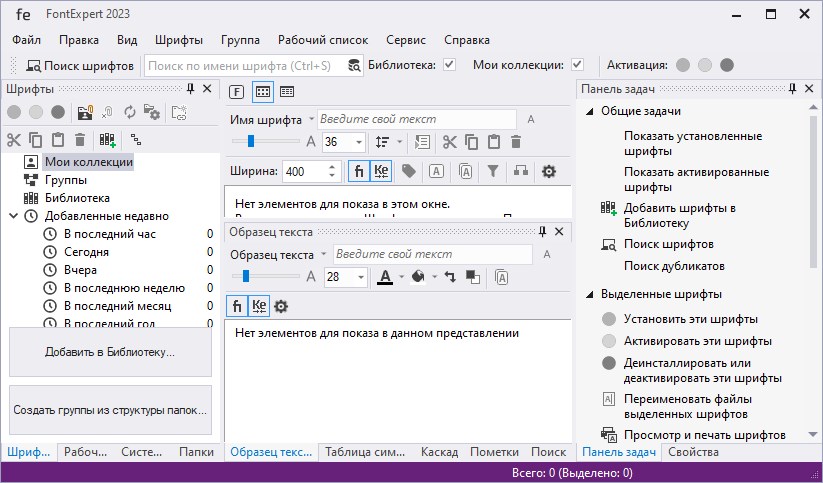The width and height of the screenshot is (823, 483).
Task: Select the thumbnail grid view icon
Action: (x=263, y=92)
